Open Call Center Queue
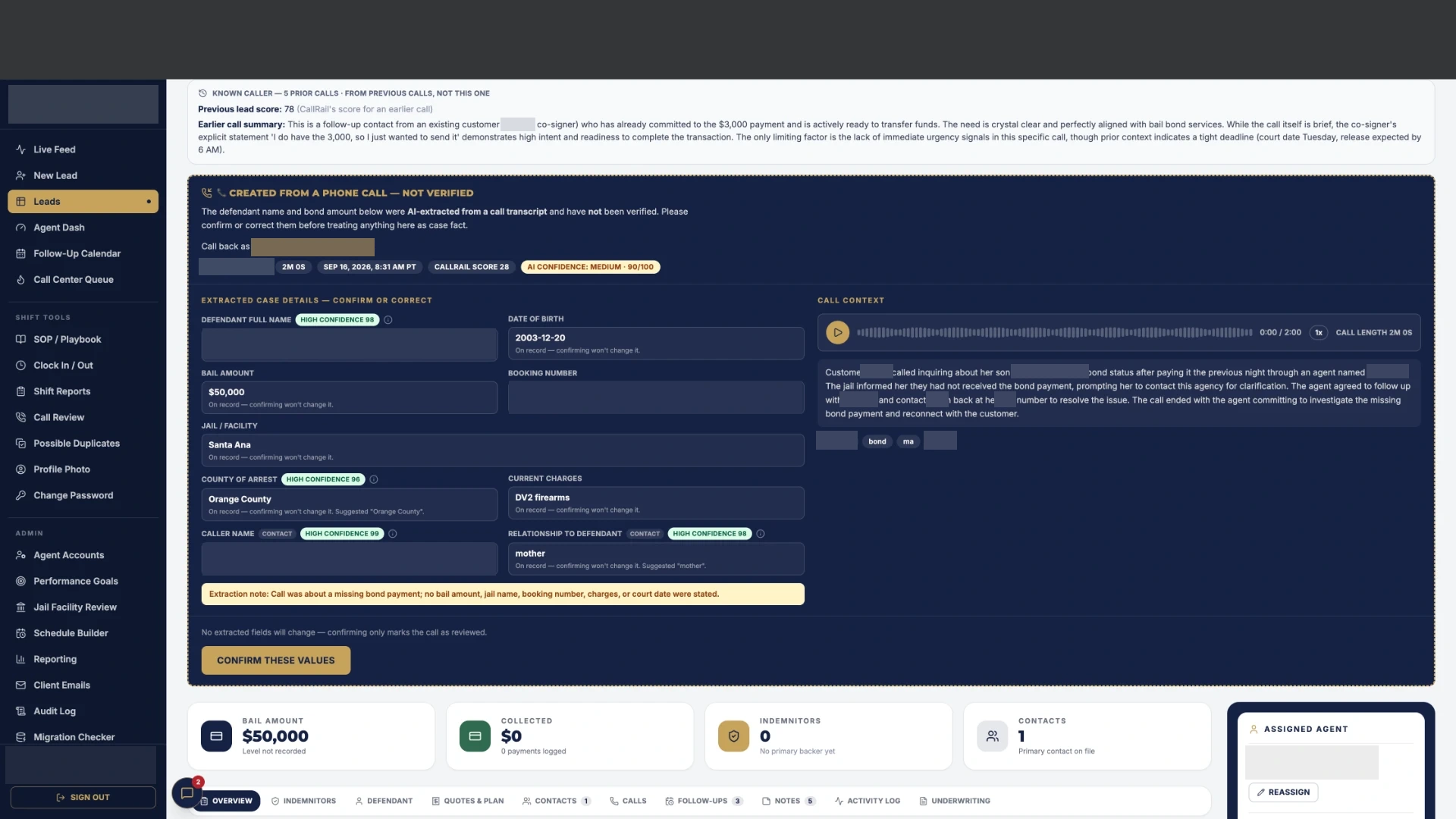This screenshot has width=1456, height=819. (83, 279)
